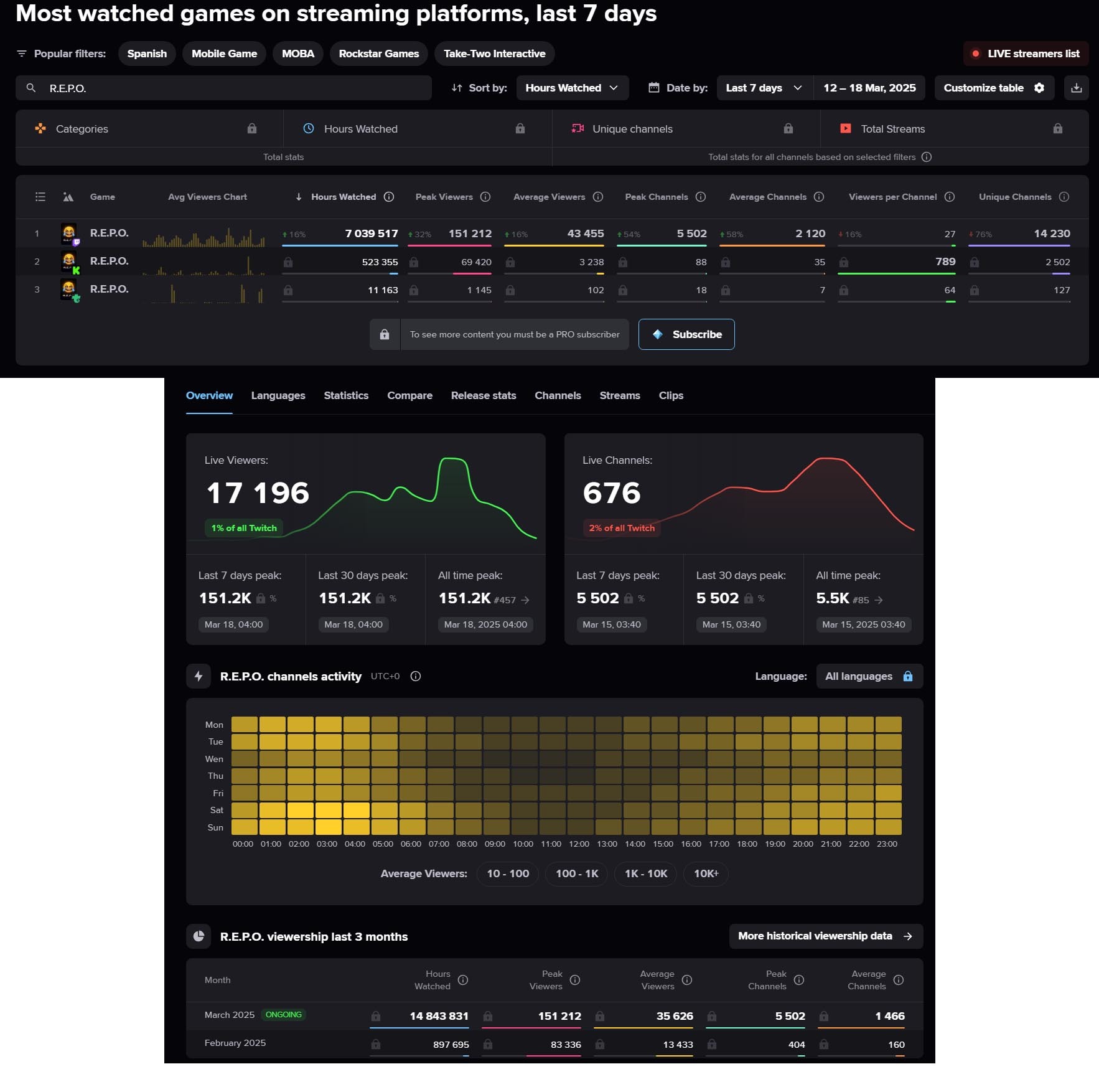Click the Hours Watched column info icon
1099x1092 pixels.
coord(389,197)
